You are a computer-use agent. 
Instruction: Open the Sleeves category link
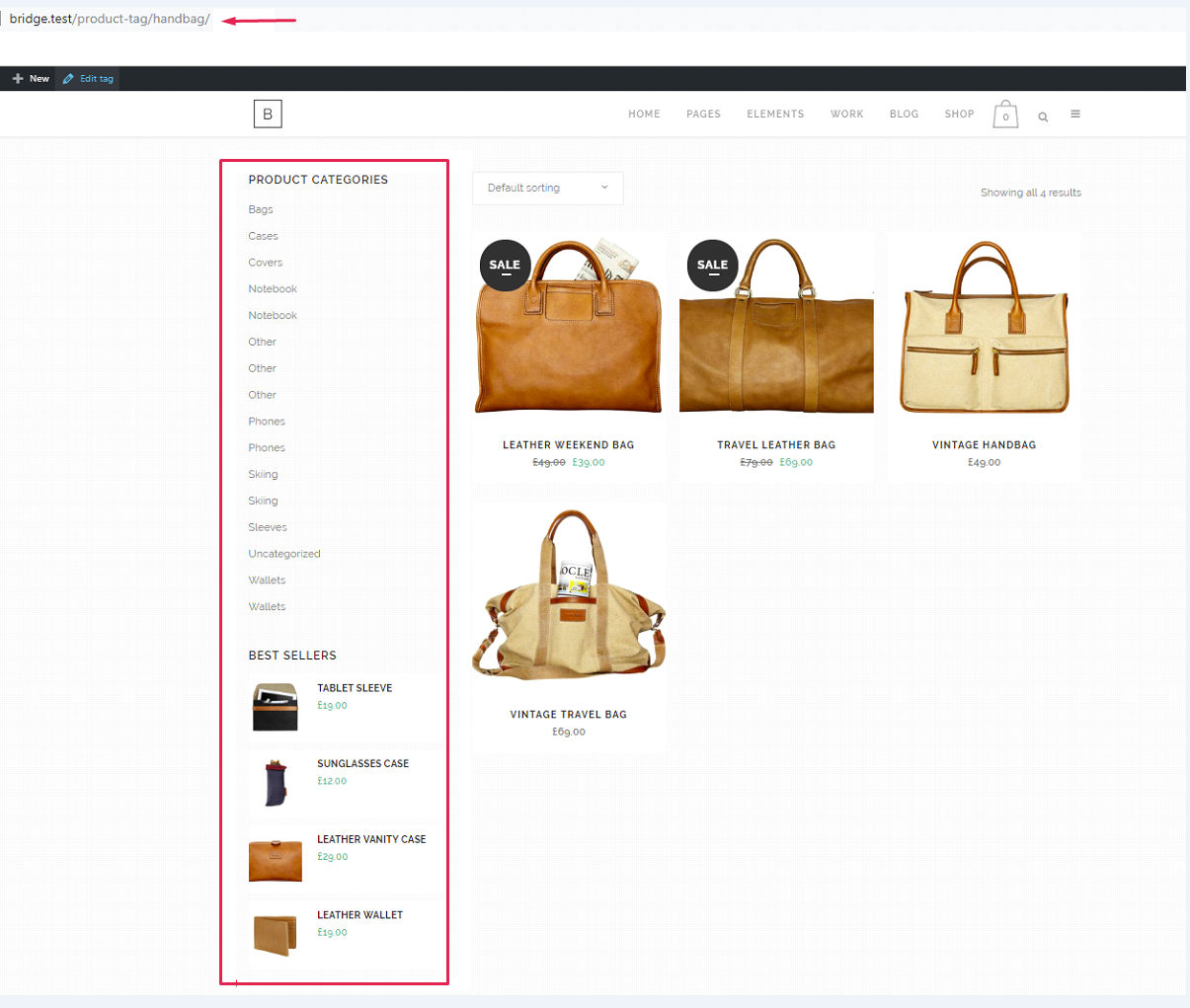pyautogui.click(x=268, y=527)
